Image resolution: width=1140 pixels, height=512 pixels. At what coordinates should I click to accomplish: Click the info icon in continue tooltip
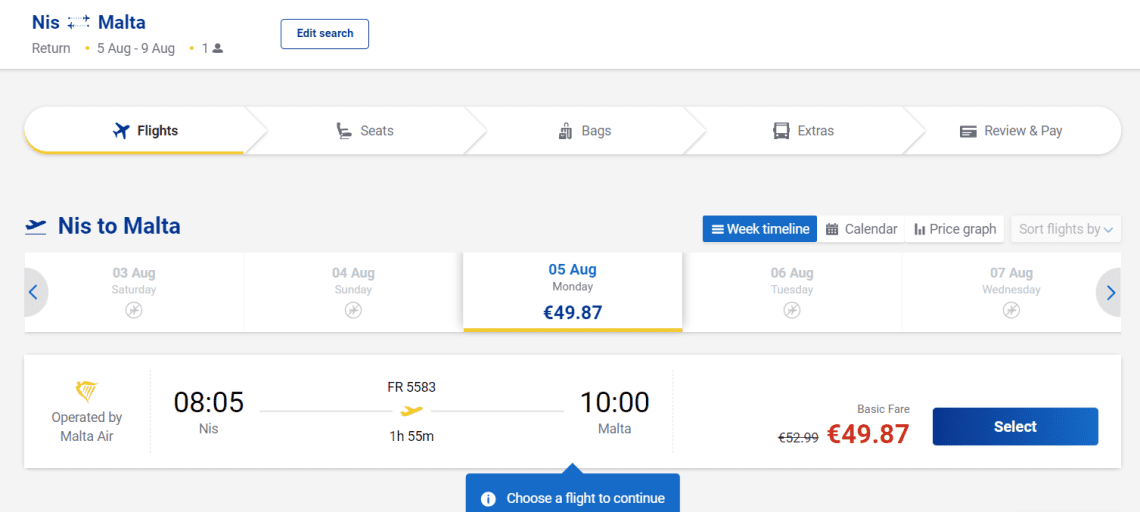click(489, 499)
